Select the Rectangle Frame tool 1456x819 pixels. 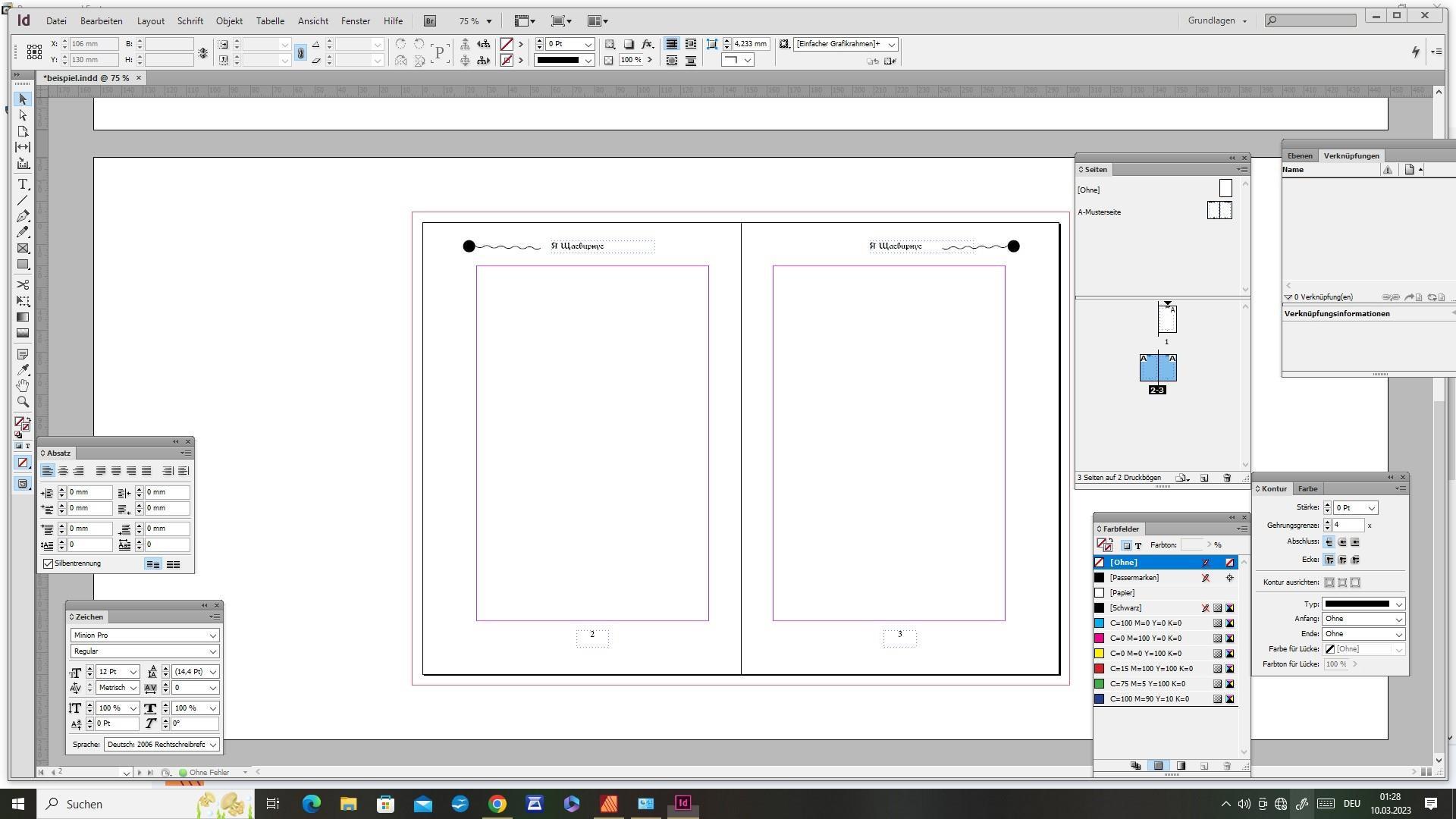click(x=23, y=248)
